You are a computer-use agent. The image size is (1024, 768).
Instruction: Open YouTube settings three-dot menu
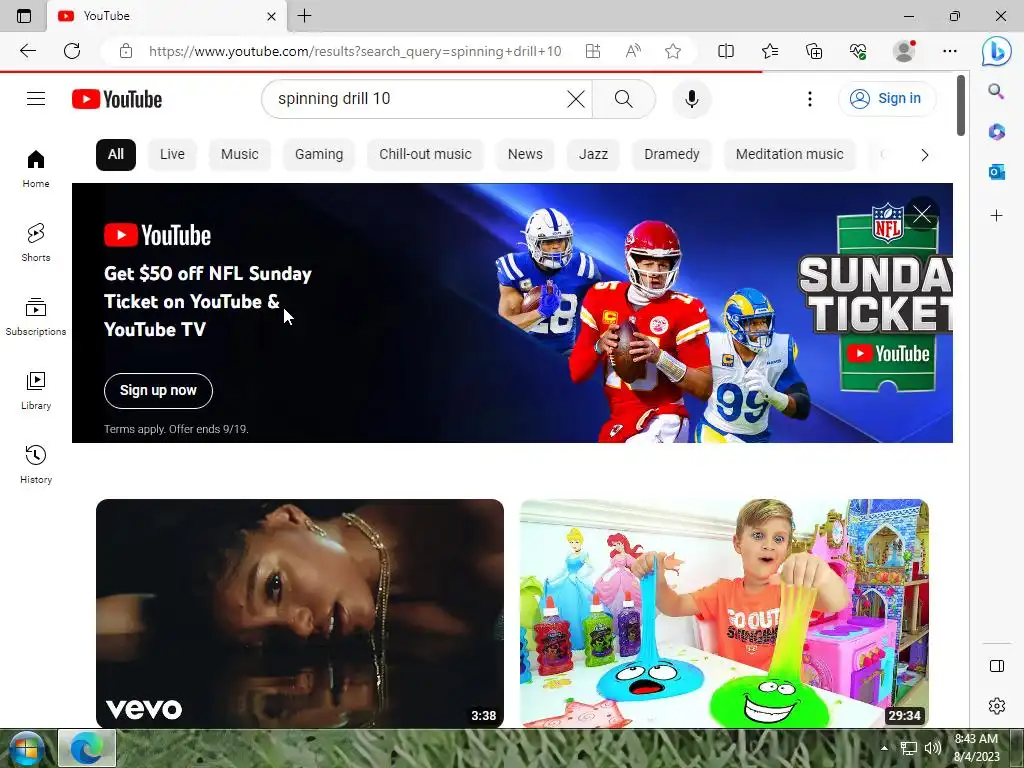point(810,99)
